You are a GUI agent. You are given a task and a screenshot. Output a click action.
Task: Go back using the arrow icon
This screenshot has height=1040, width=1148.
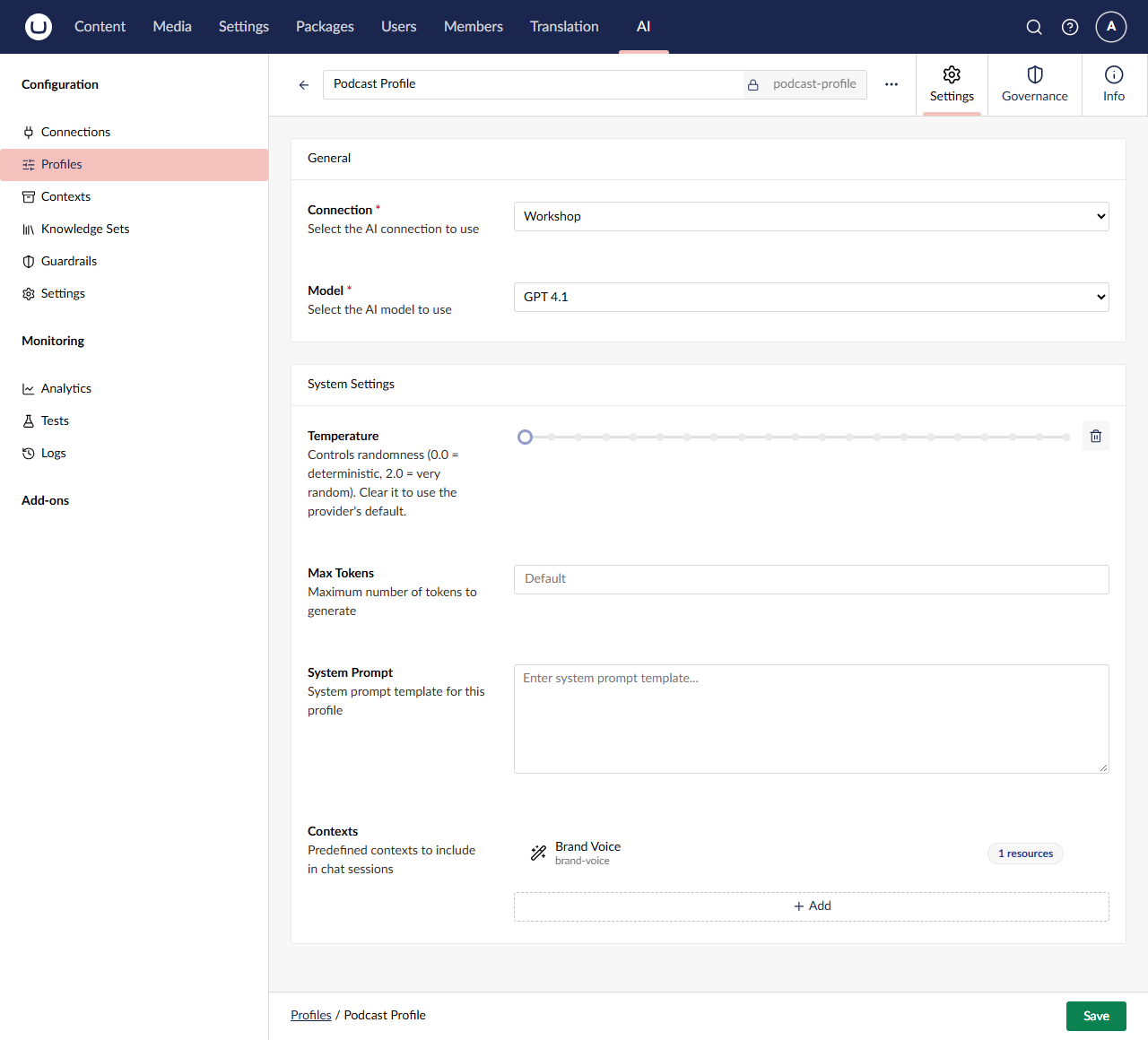pyautogui.click(x=304, y=85)
